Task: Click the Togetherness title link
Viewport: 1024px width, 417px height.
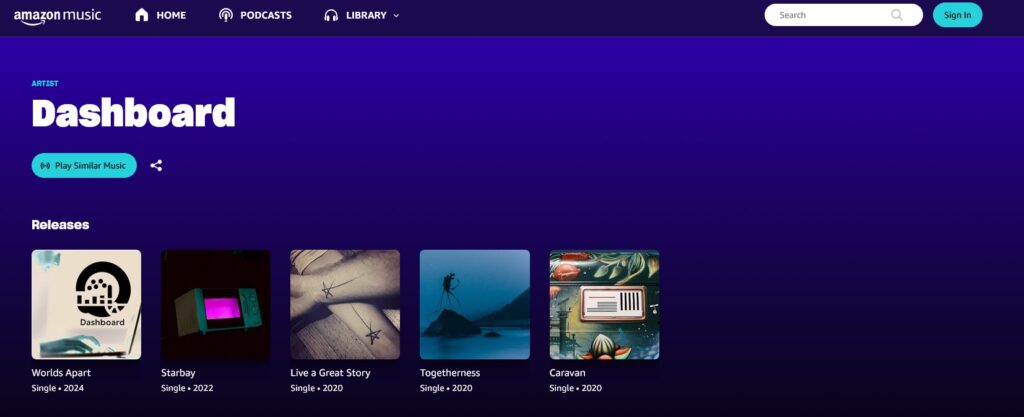Action: [450, 373]
